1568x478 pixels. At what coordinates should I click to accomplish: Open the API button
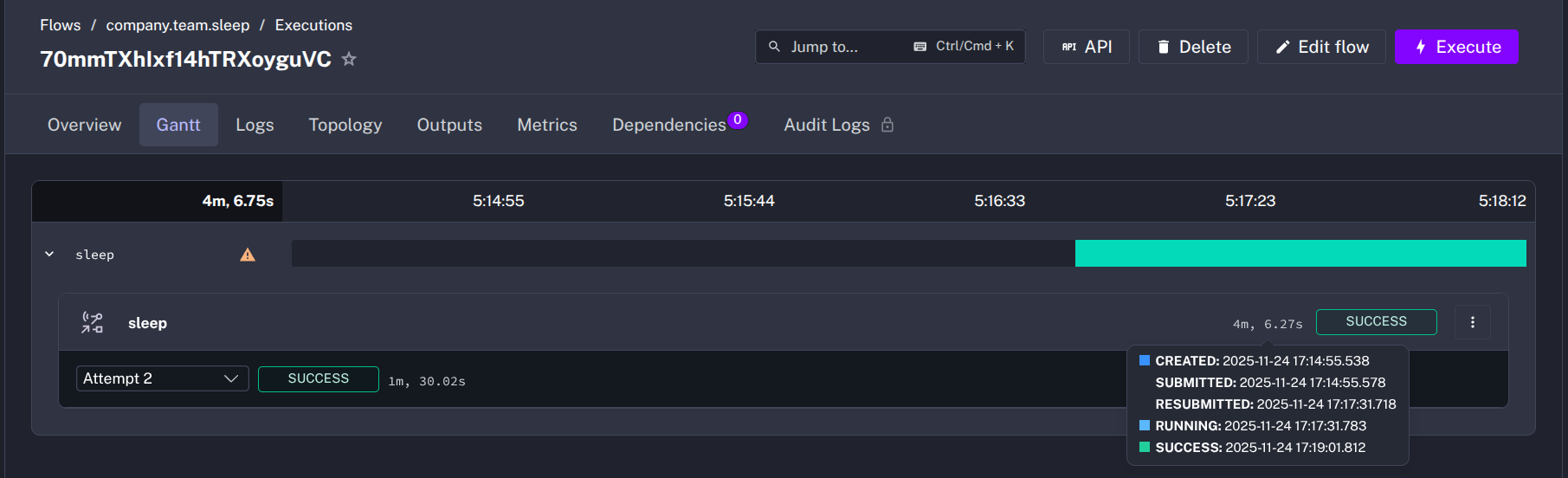coord(1086,47)
